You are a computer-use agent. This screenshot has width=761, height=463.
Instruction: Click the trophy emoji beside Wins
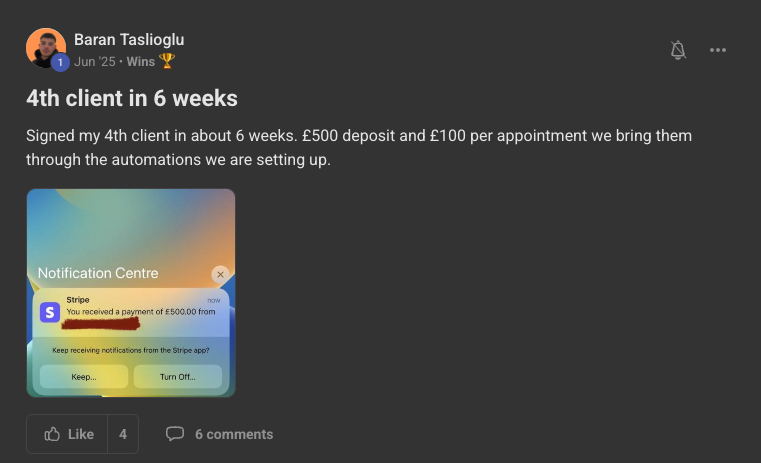coord(167,61)
